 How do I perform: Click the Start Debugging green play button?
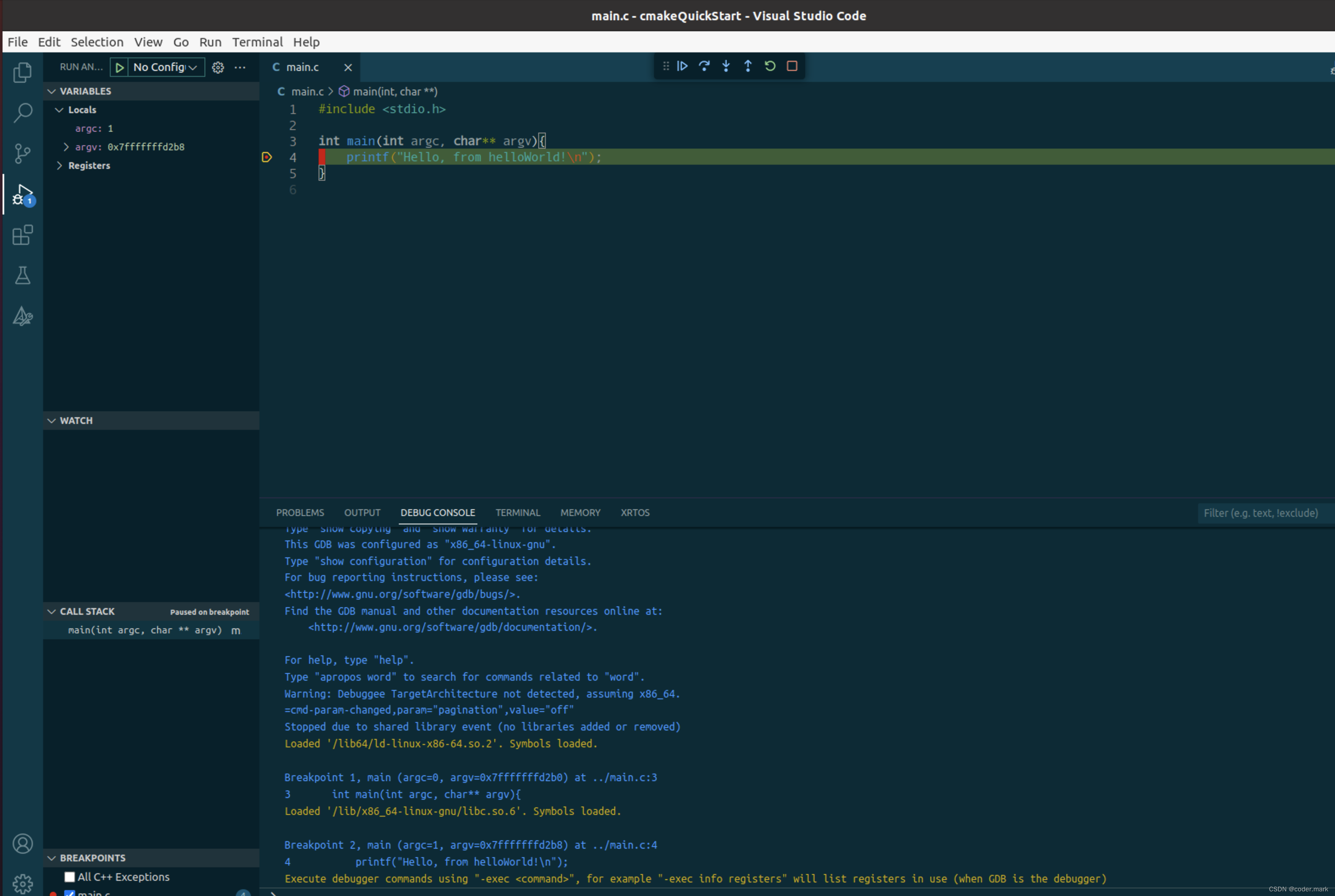tap(120, 68)
